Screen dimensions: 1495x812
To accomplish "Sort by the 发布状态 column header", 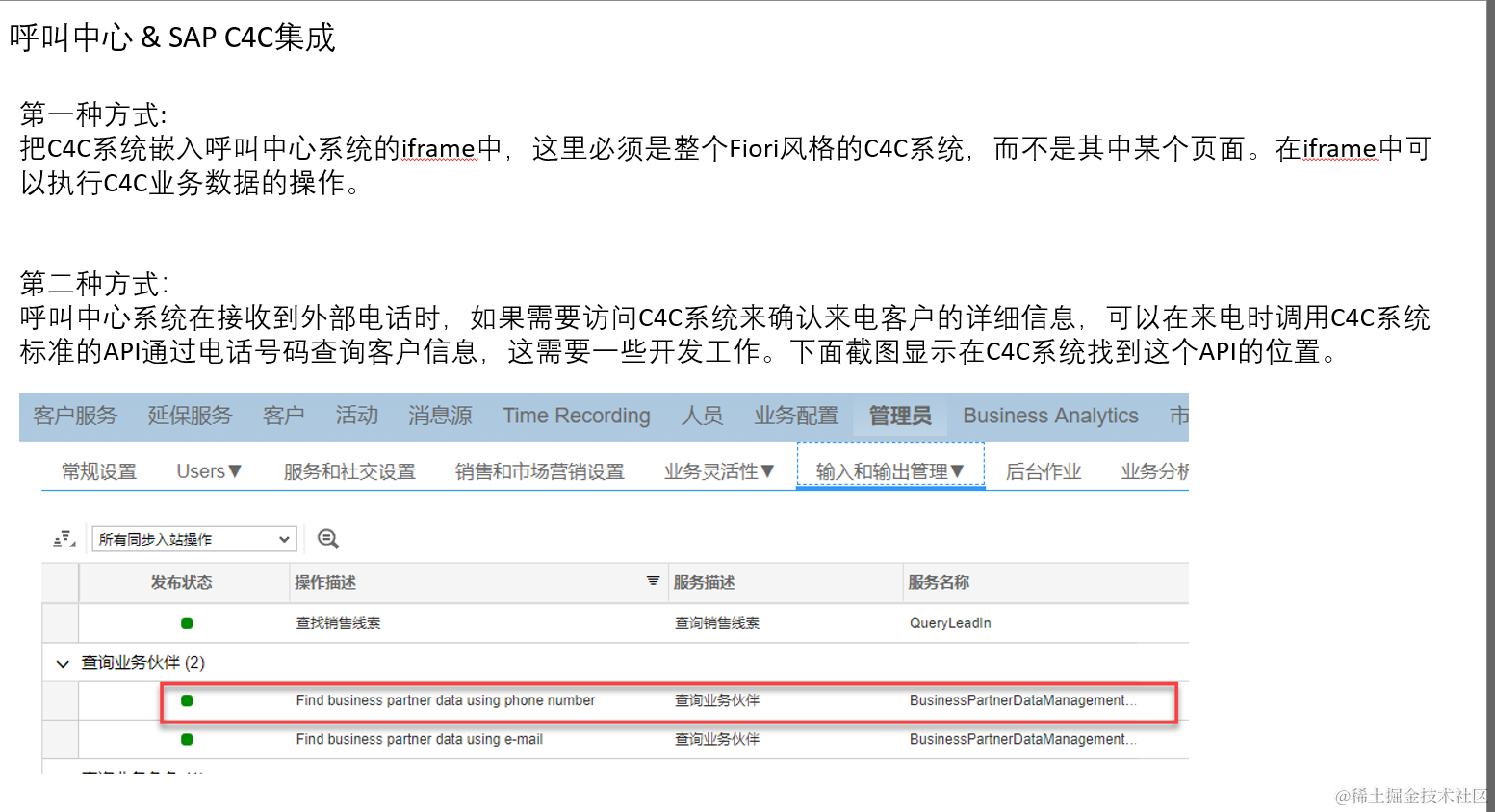I will click(181, 583).
